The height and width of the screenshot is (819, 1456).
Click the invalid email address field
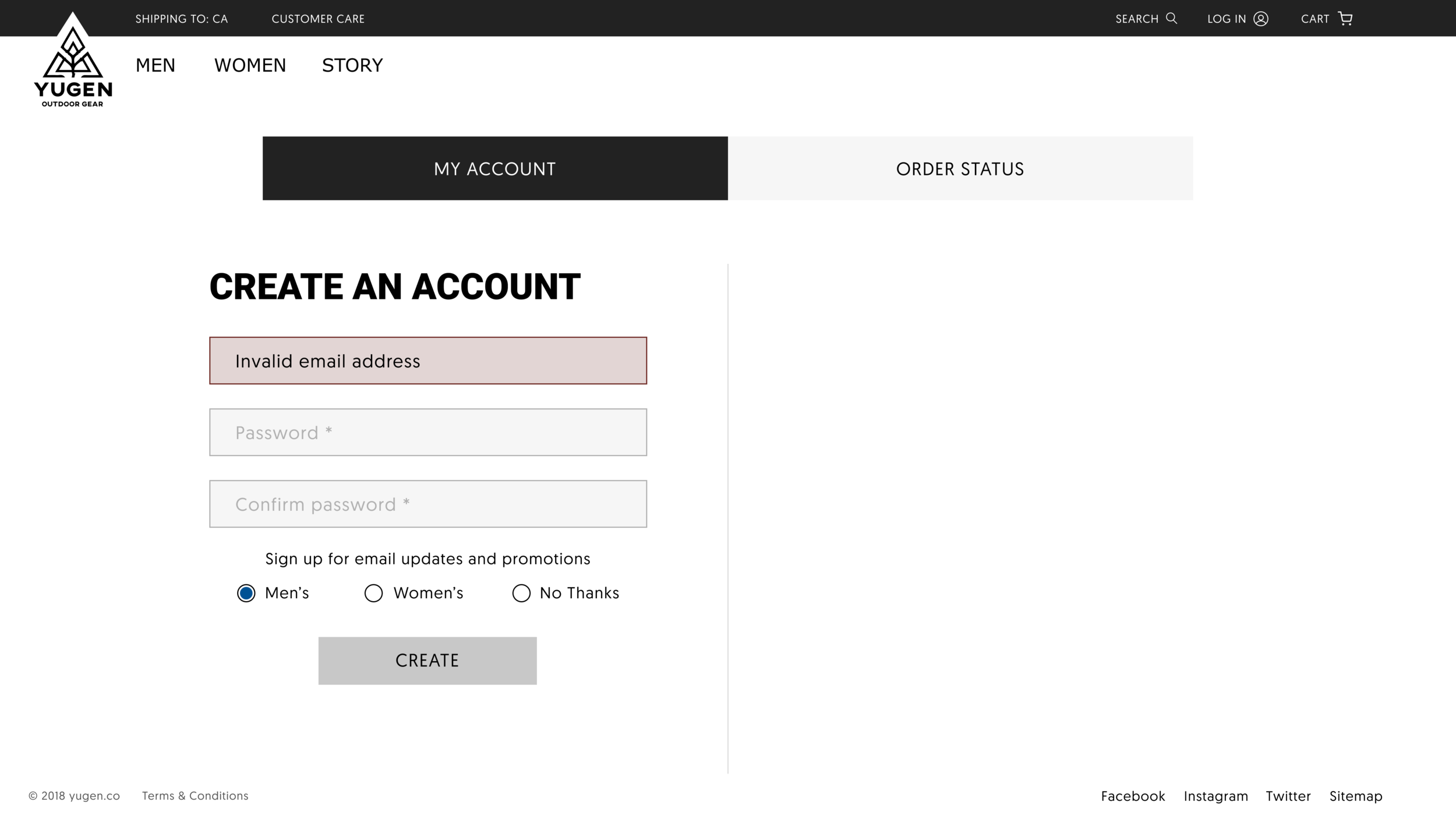(x=428, y=361)
